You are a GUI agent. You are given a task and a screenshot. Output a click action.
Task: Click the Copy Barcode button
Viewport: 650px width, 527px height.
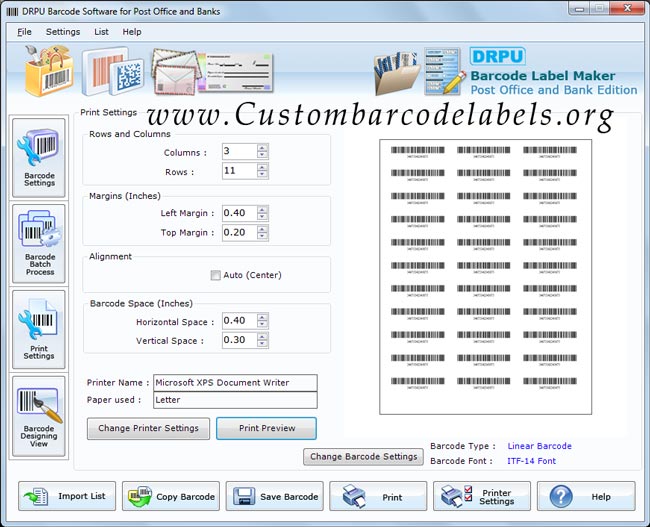click(171, 496)
